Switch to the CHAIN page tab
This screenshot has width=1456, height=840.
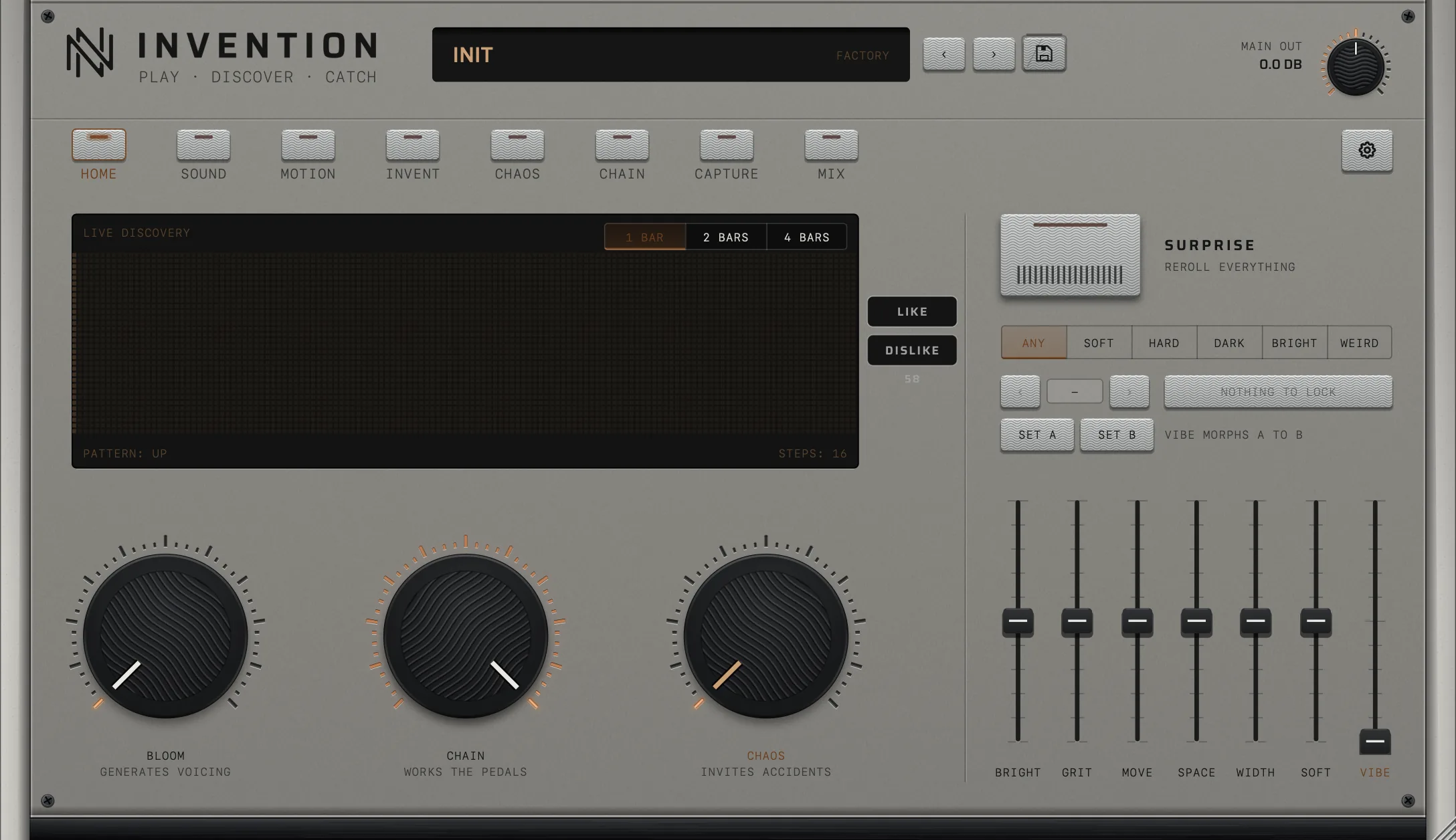click(x=622, y=145)
